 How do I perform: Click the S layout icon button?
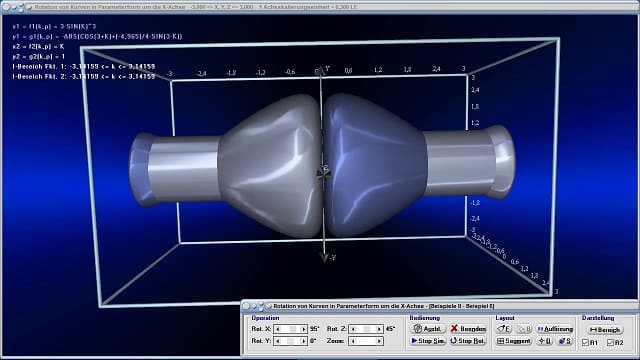(565, 341)
